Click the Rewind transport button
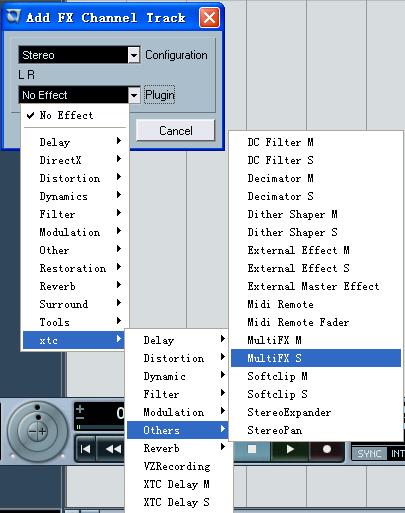Viewport: 405px width, 513px height. [113, 449]
